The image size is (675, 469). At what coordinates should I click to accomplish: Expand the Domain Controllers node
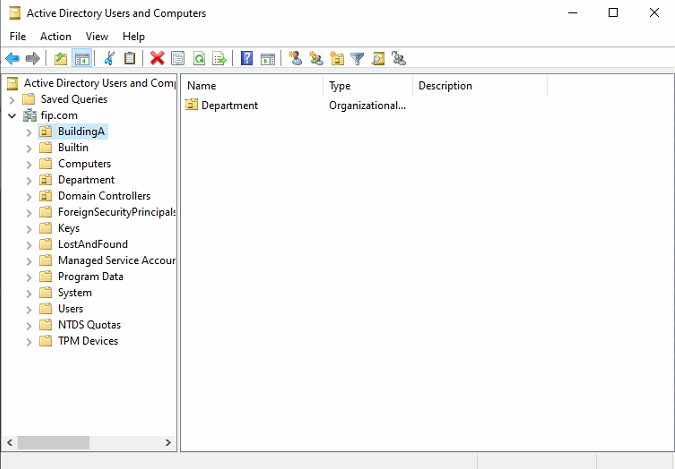pyautogui.click(x=29, y=197)
